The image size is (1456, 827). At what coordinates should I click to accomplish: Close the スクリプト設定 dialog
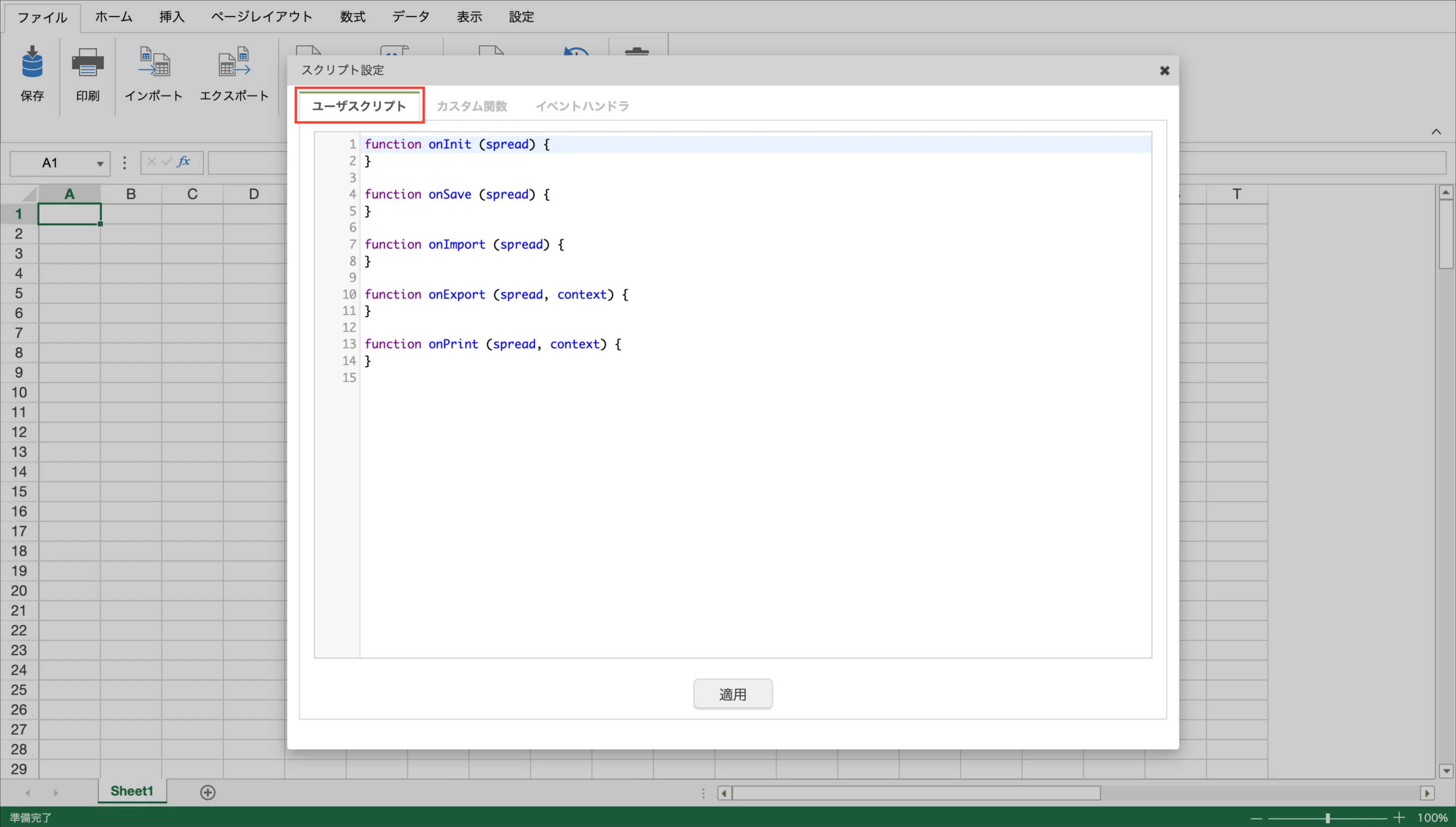click(x=1164, y=70)
